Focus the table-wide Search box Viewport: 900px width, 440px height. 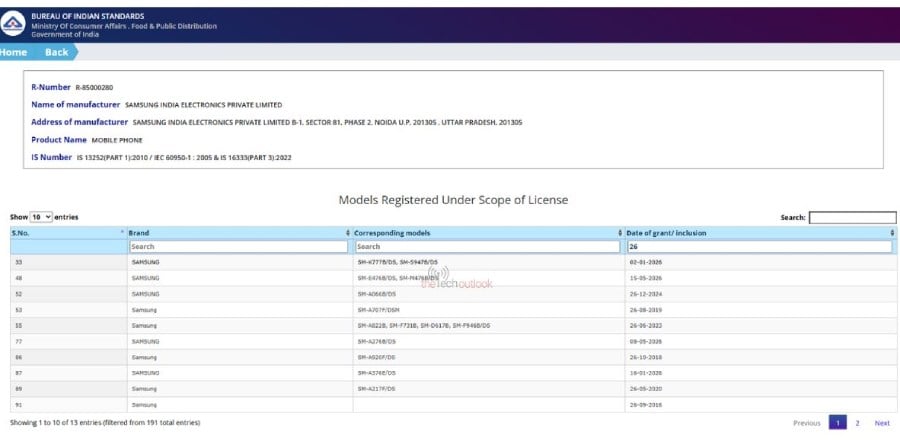coord(852,217)
